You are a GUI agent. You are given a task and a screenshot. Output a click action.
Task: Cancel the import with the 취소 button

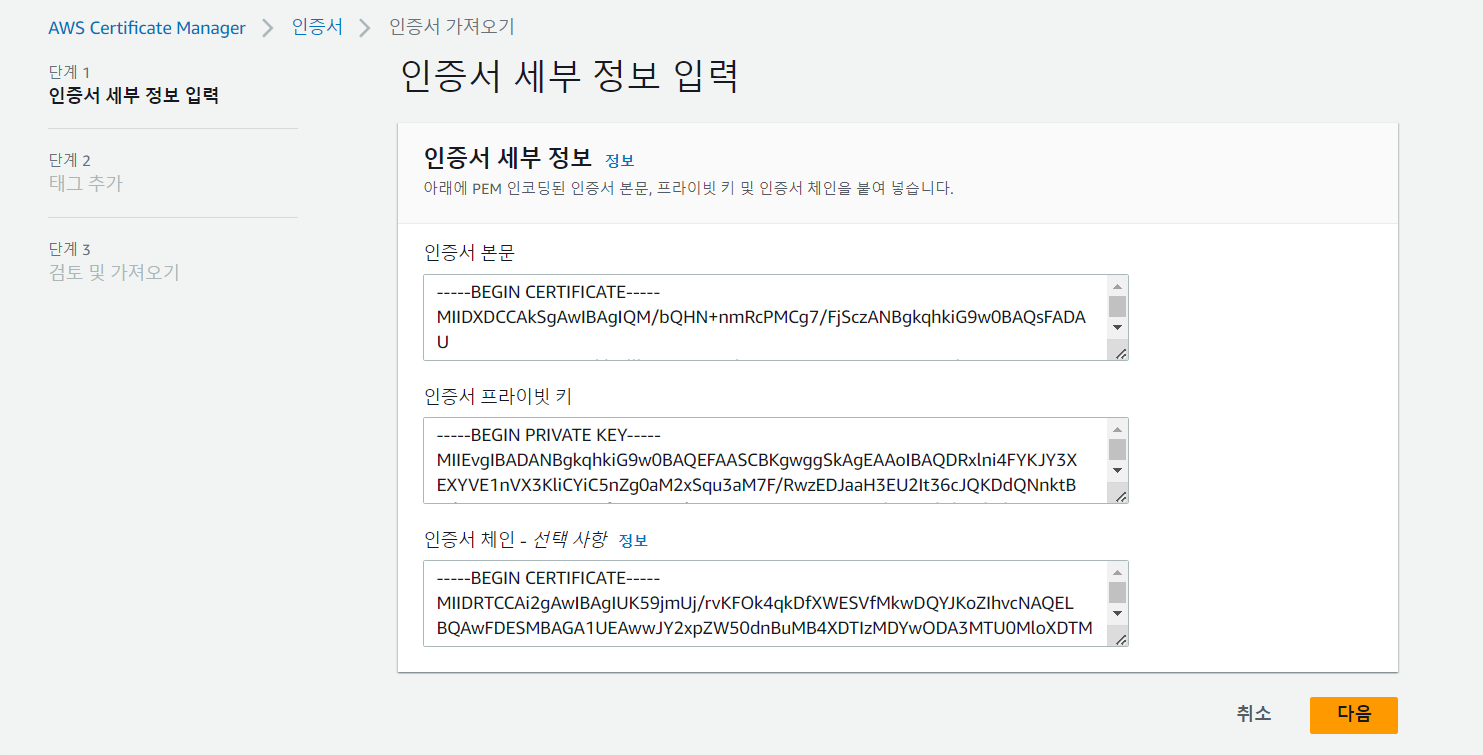(1254, 714)
